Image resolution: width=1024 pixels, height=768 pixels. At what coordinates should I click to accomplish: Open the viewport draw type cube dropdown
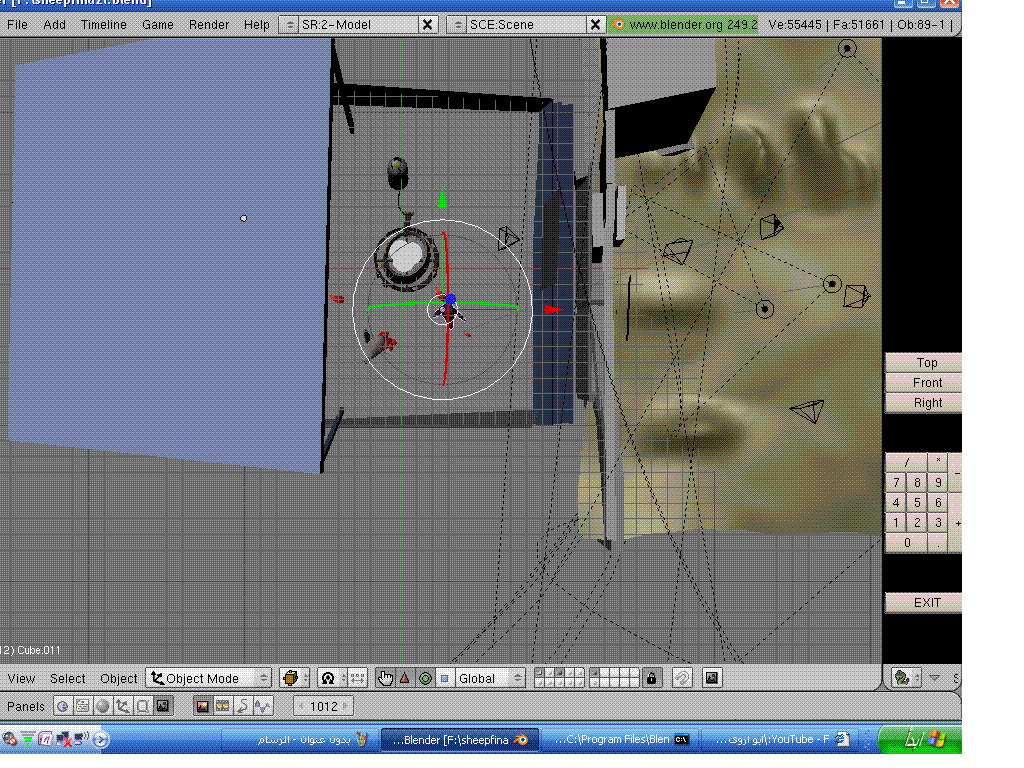(295, 678)
